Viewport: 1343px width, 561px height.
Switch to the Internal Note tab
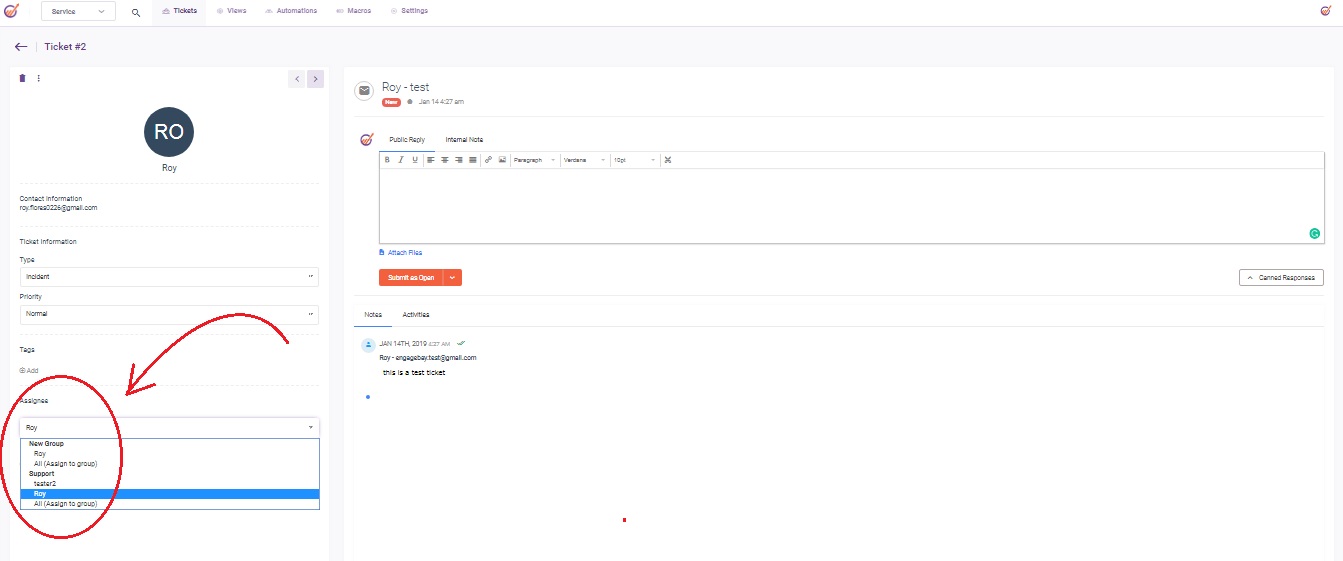464,140
